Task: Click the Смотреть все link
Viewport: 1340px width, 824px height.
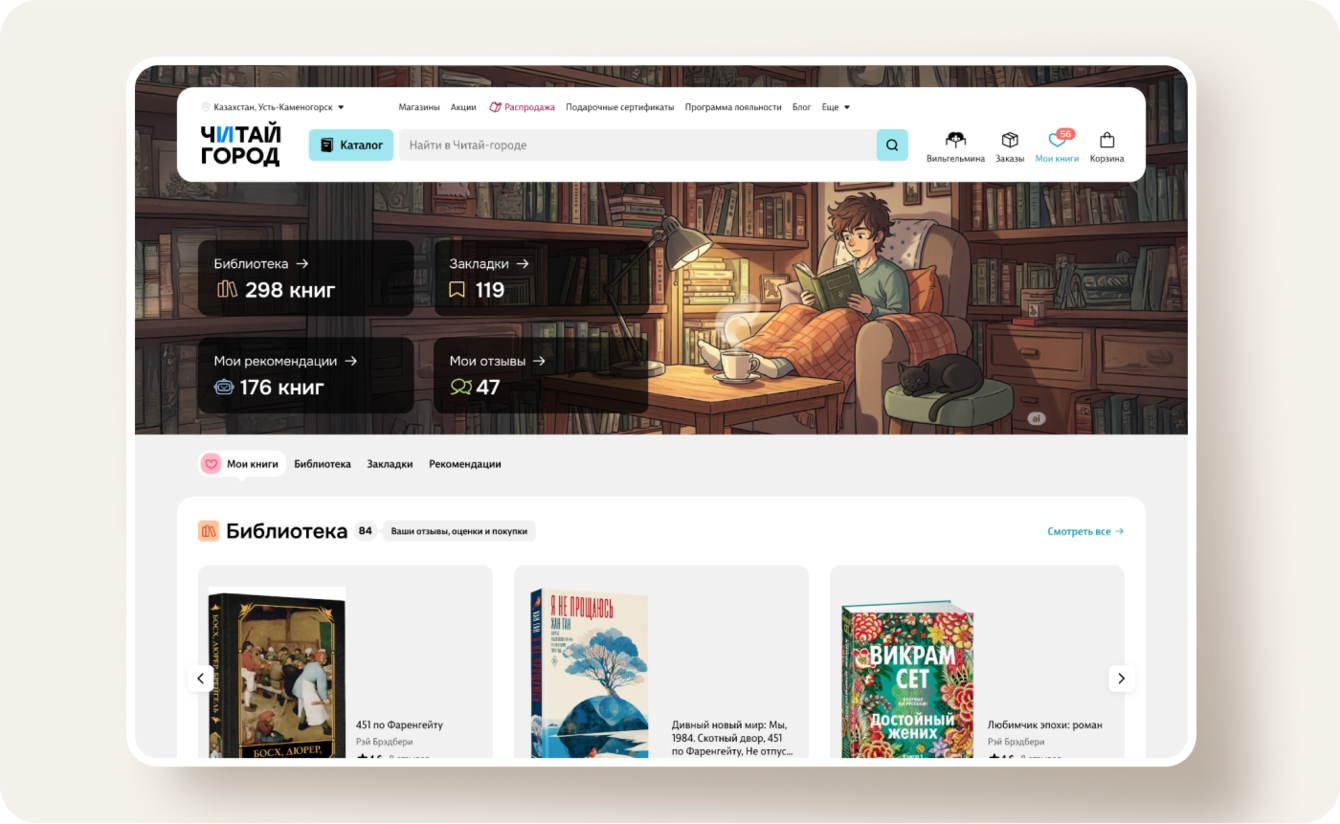Action: [x=1086, y=532]
